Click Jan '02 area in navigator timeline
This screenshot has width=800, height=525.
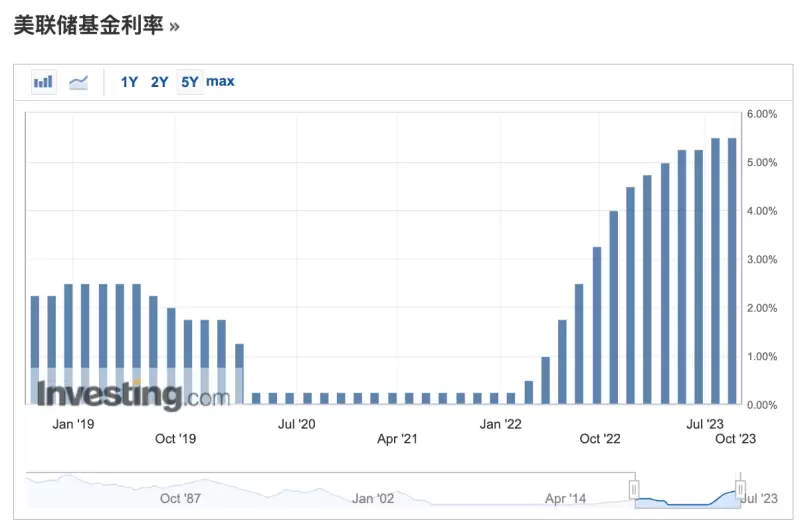pyautogui.click(x=377, y=497)
